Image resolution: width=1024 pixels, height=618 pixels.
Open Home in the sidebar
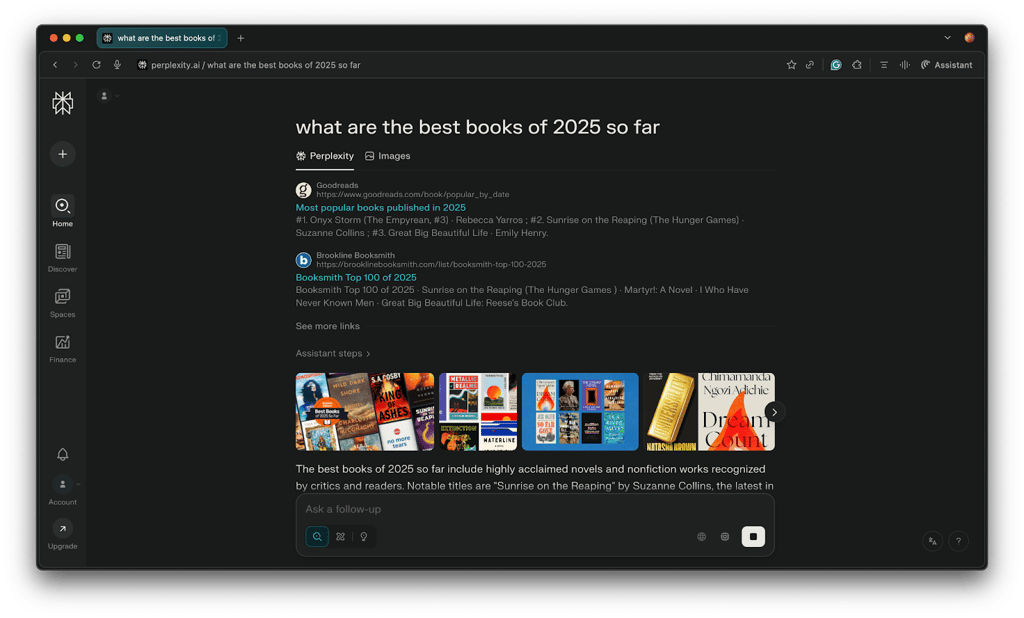(63, 212)
